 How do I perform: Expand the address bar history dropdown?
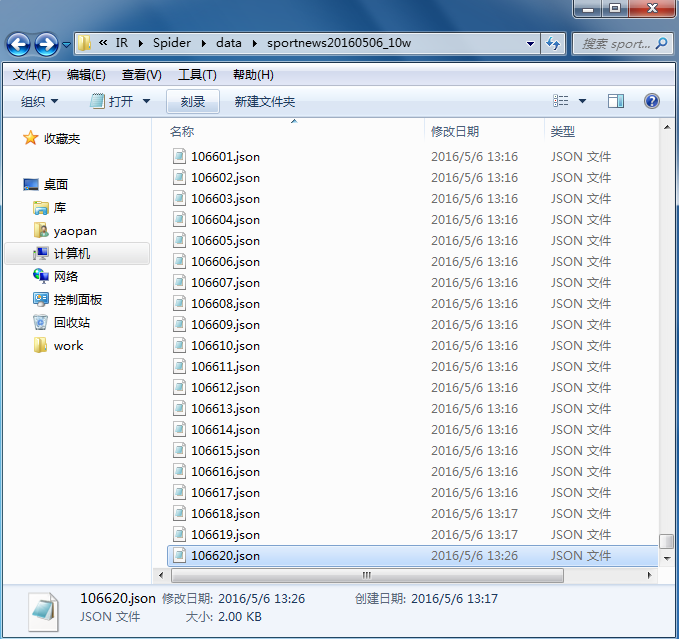tap(530, 43)
